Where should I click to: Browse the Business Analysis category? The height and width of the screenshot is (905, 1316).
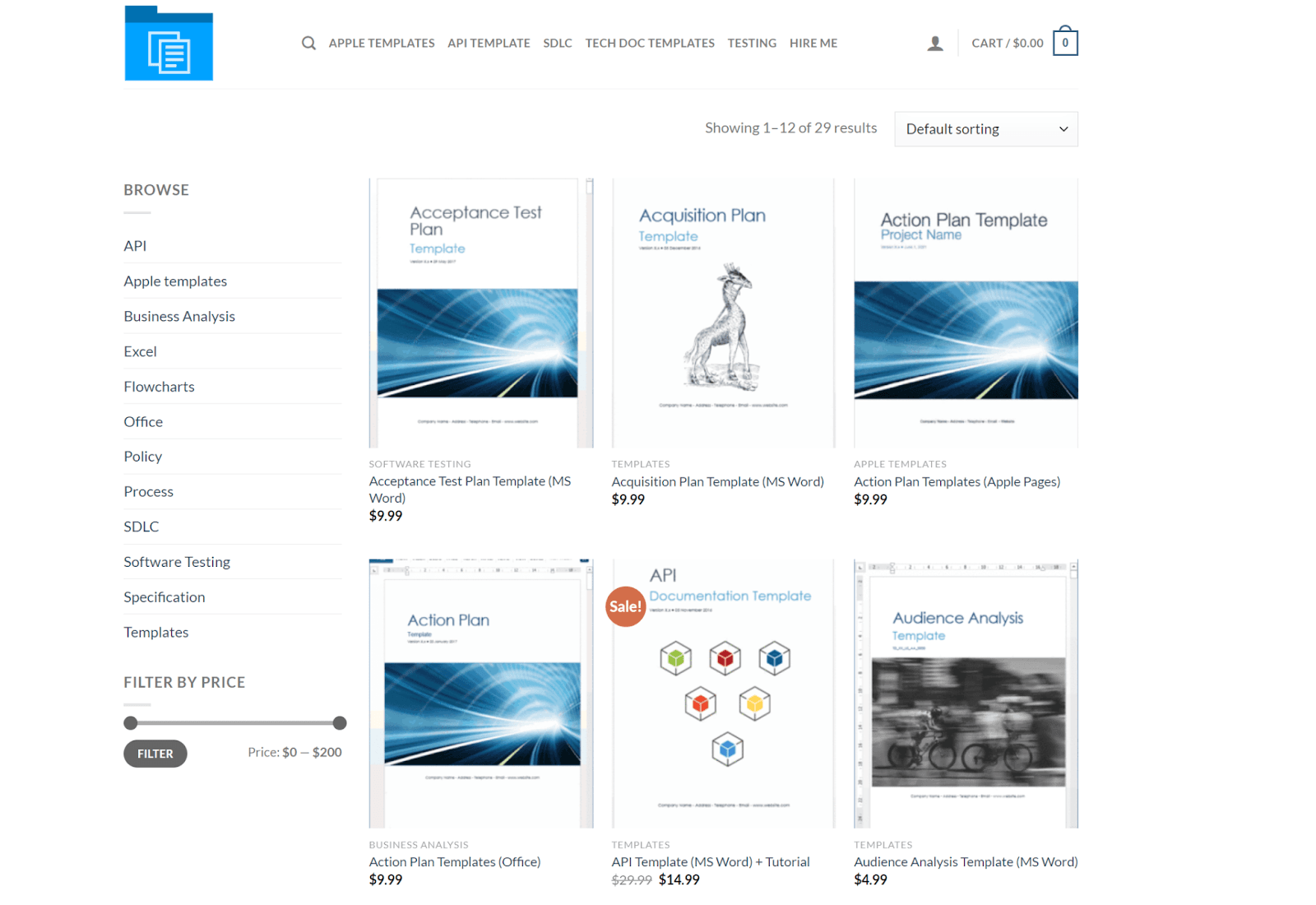179,316
